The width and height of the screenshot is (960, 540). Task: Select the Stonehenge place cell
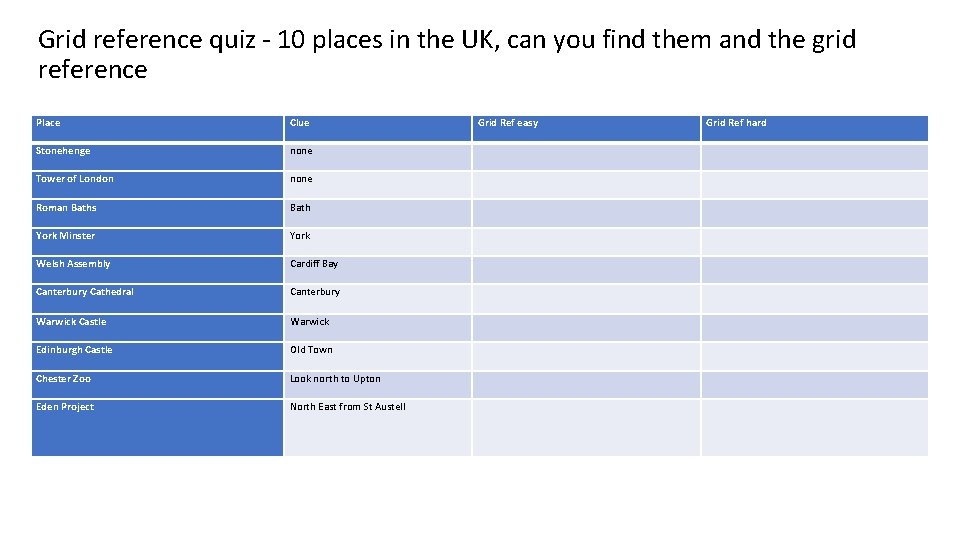point(63,151)
